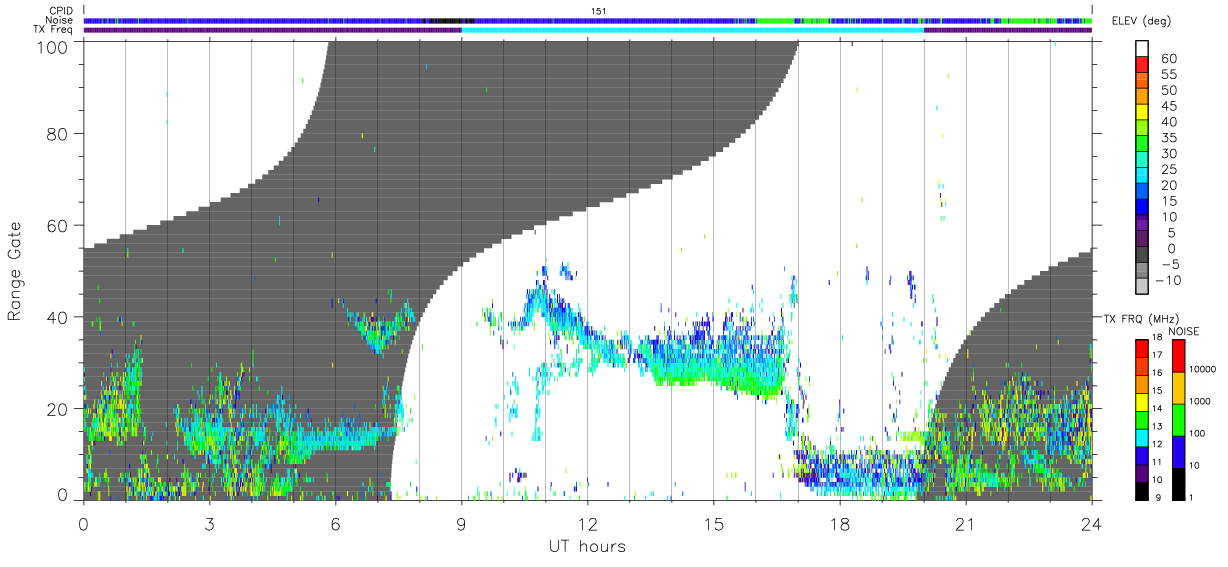Click the CPID value 151
1228x567 pixels.
point(599,11)
